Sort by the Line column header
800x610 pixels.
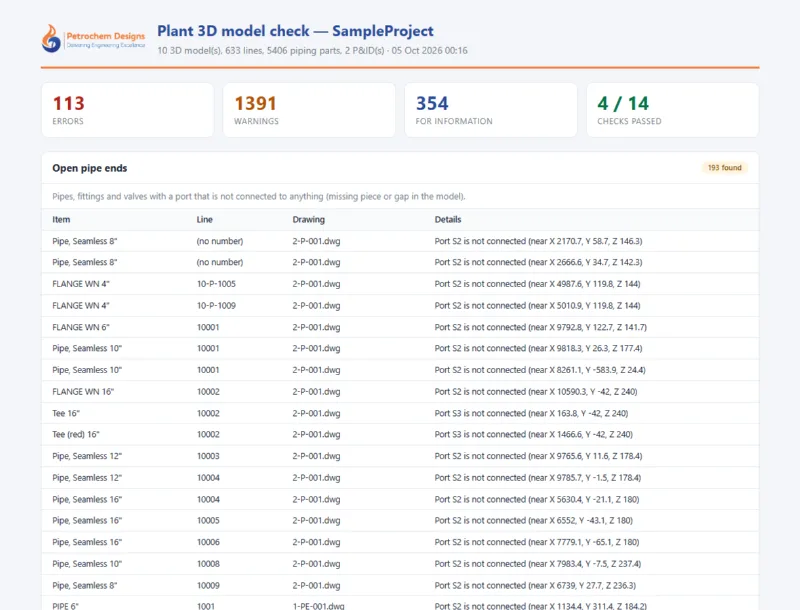coord(205,219)
